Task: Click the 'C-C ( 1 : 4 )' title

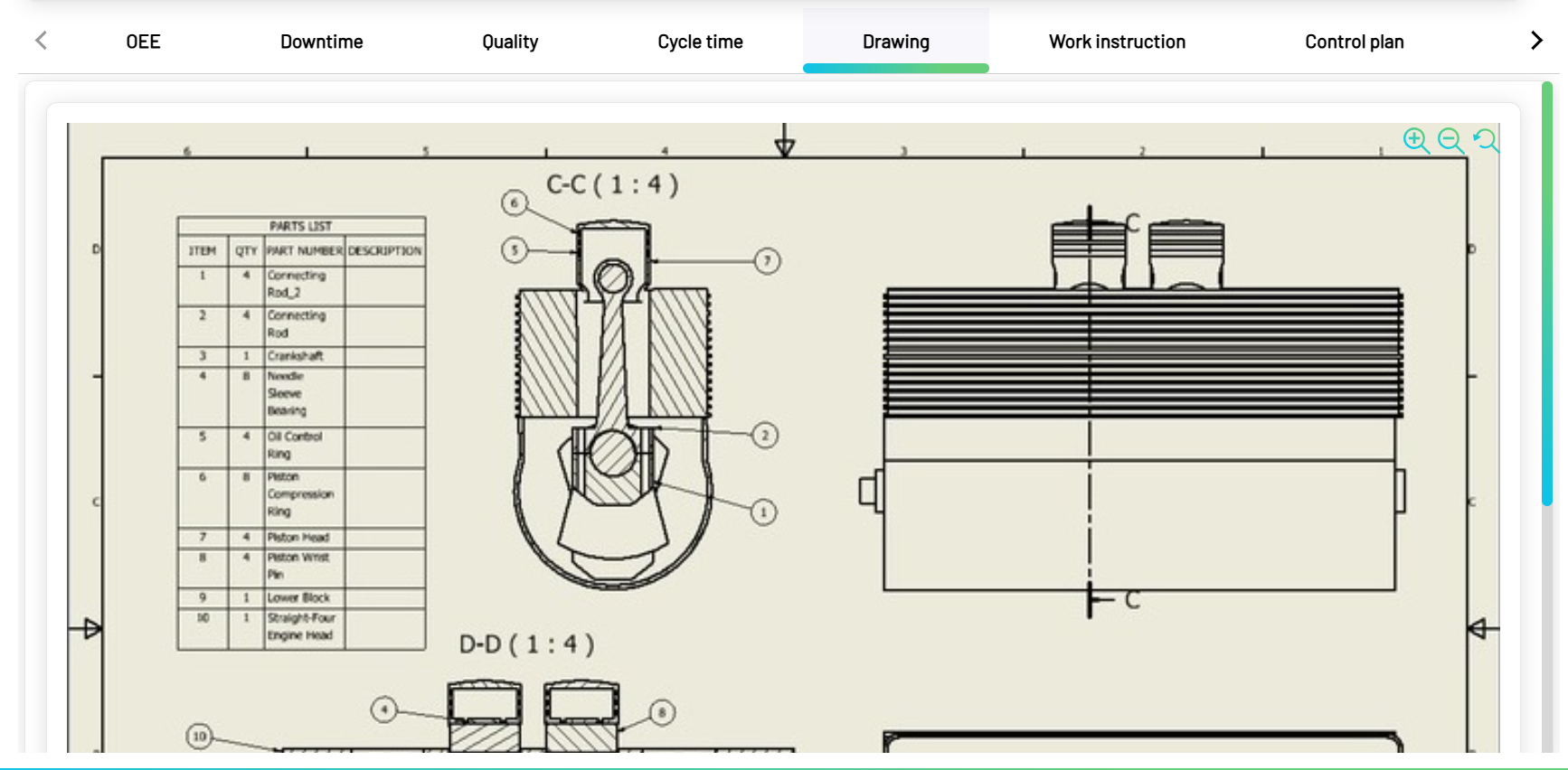Action: [x=612, y=185]
